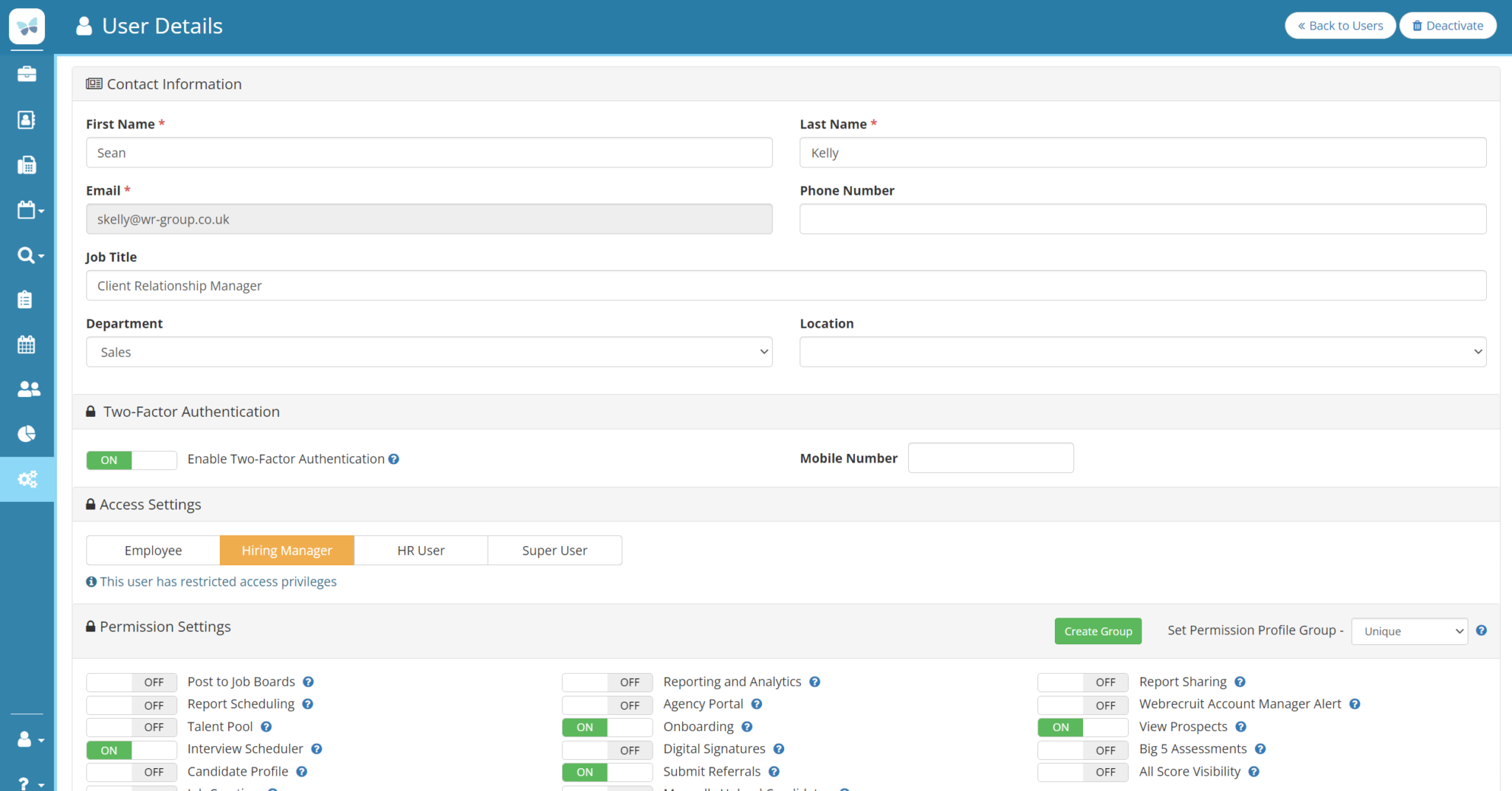Screen dimensions: 1512x791
Task: Click the Mobile Number input field
Action: click(x=990, y=458)
